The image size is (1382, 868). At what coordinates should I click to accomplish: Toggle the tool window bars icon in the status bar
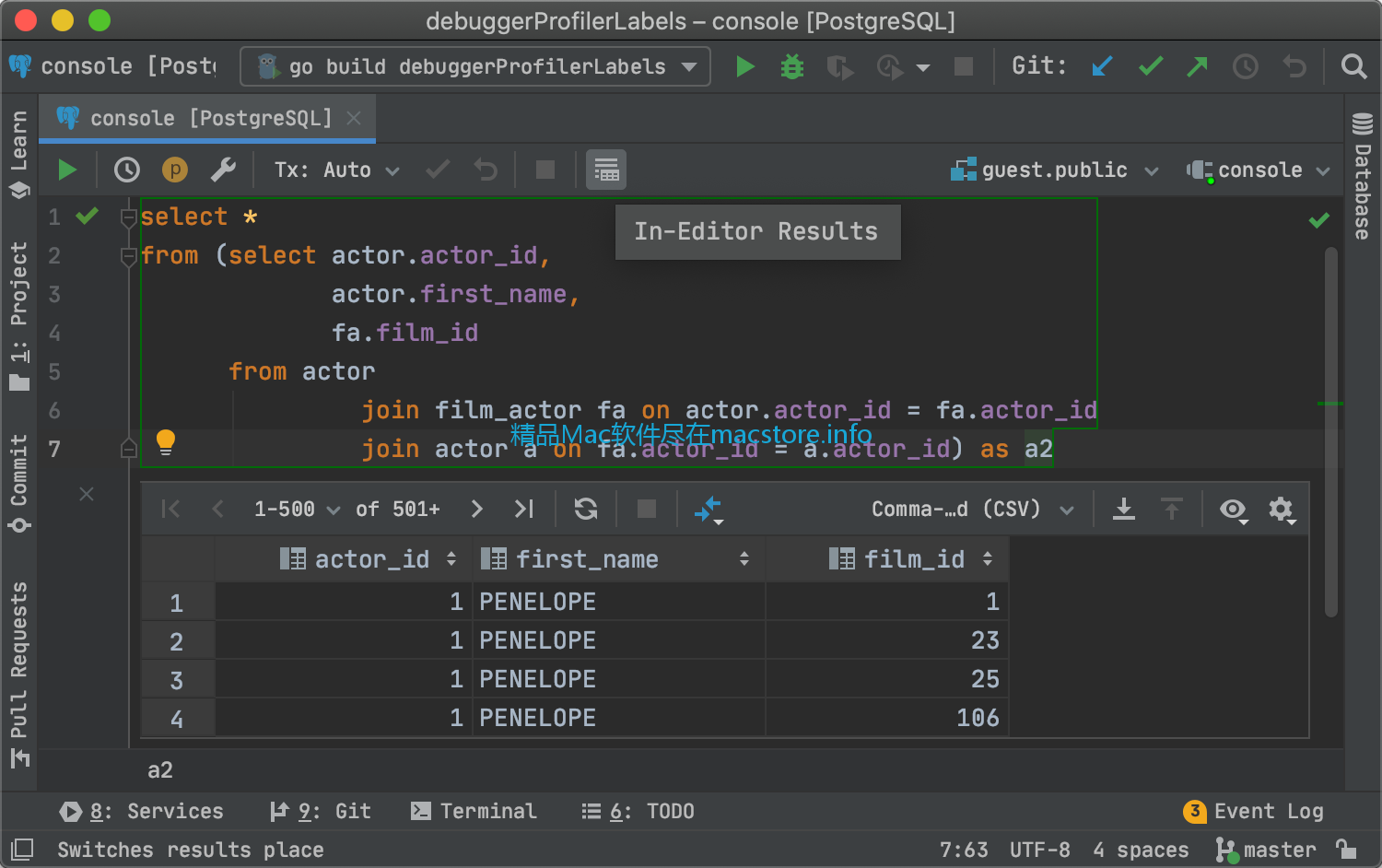(x=21, y=849)
